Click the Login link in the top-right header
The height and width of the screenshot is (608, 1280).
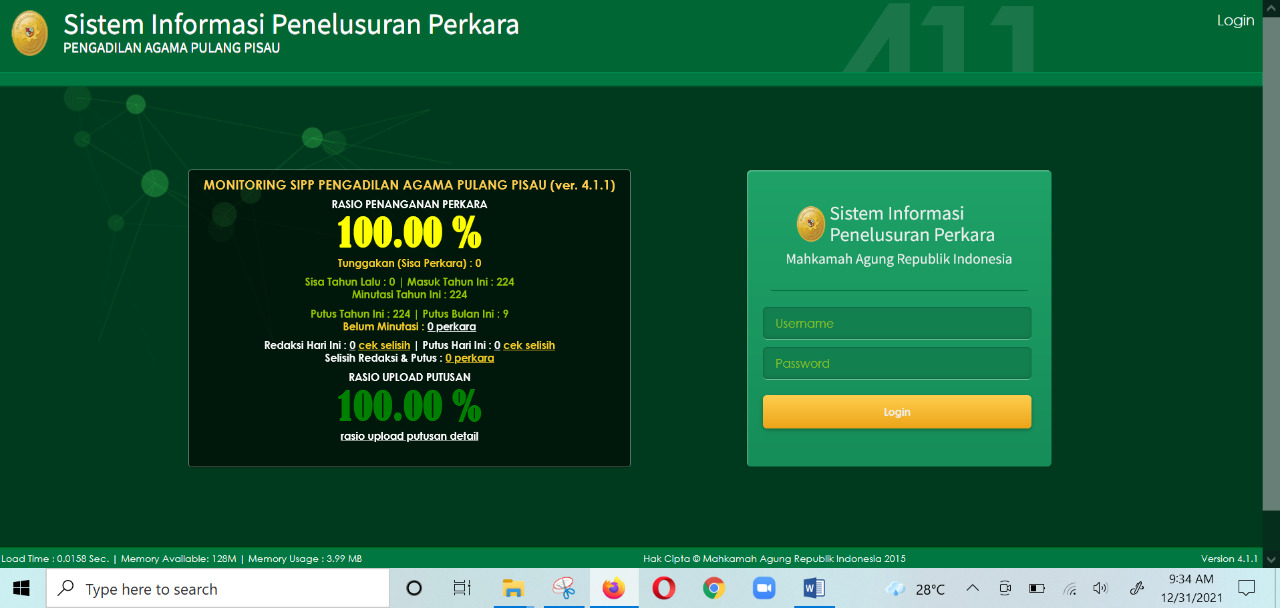click(1235, 21)
